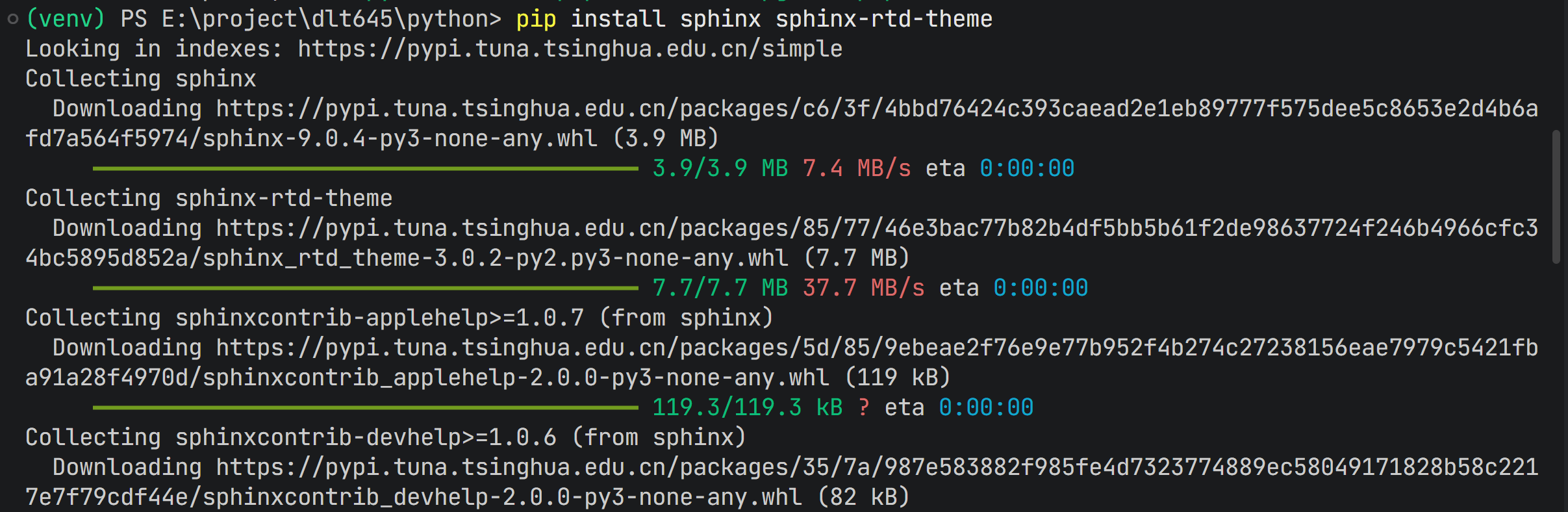Click the "Collecting sphinxcontrib-applehelp>=1.0.7" line
The height and width of the screenshot is (512, 1568).
click(399, 318)
